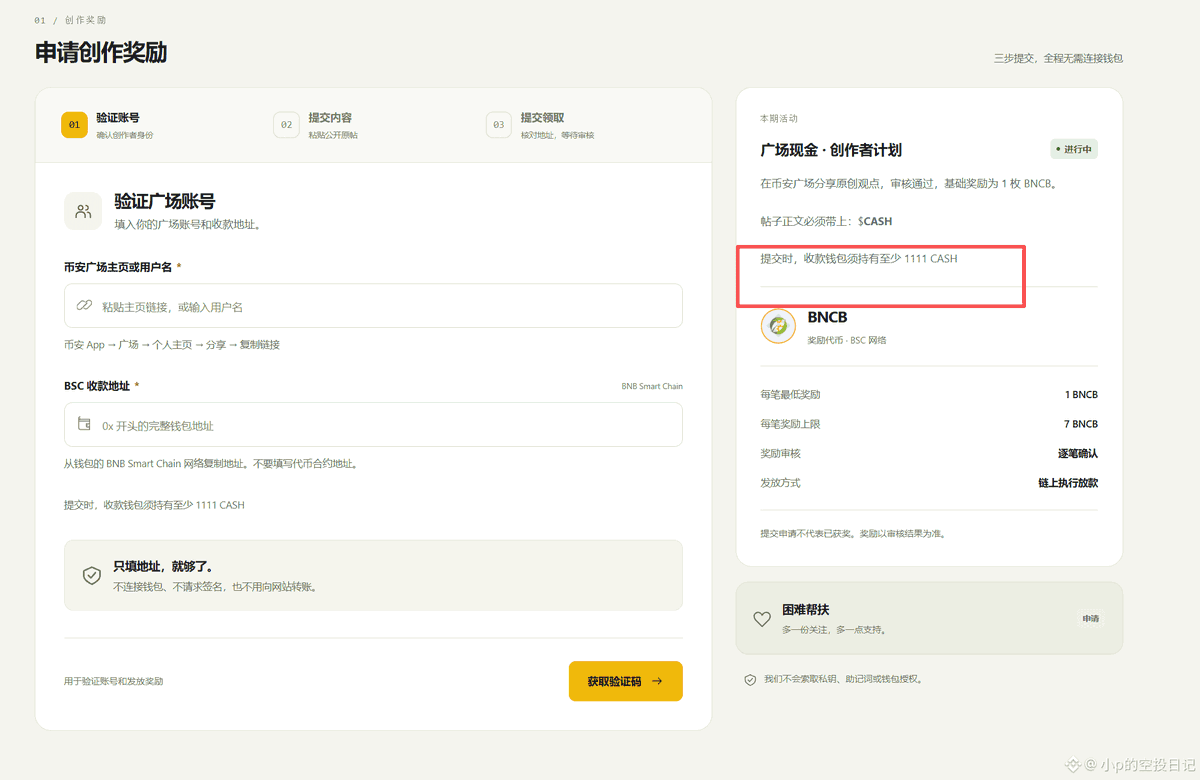Image resolution: width=1200 pixels, height=780 pixels.
Task: Click the 本期活动 label
Action: coord(779,119)
